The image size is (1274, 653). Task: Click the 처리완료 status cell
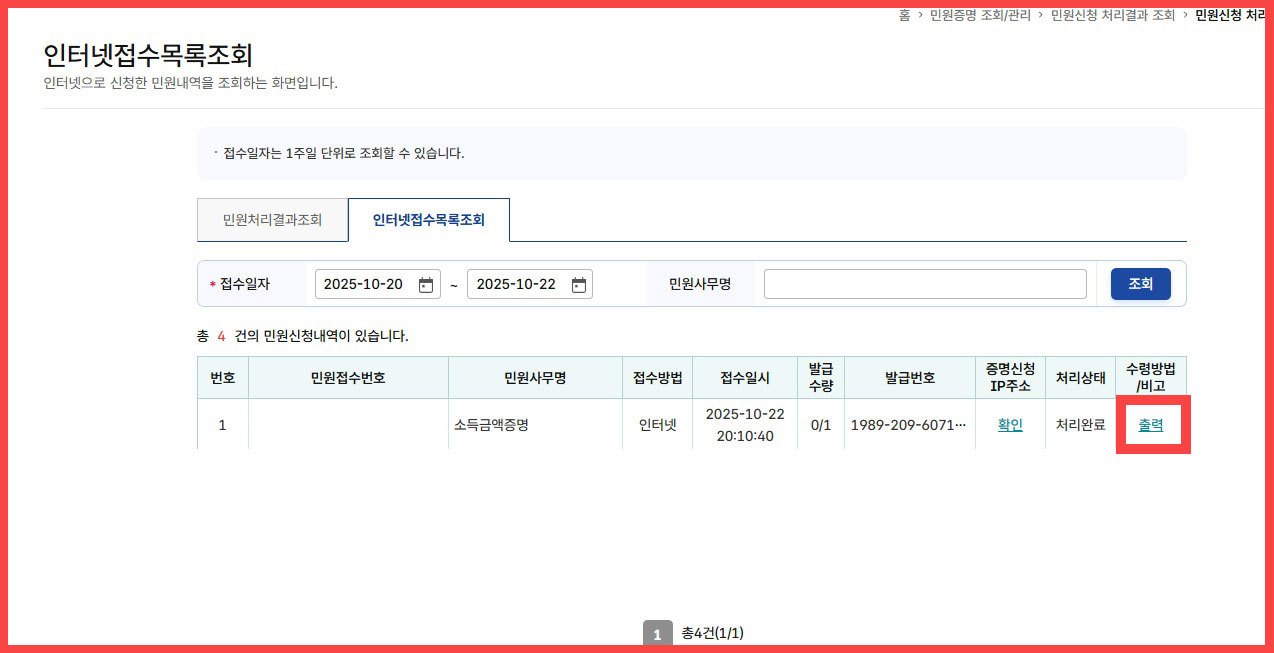coord(1080,424)
